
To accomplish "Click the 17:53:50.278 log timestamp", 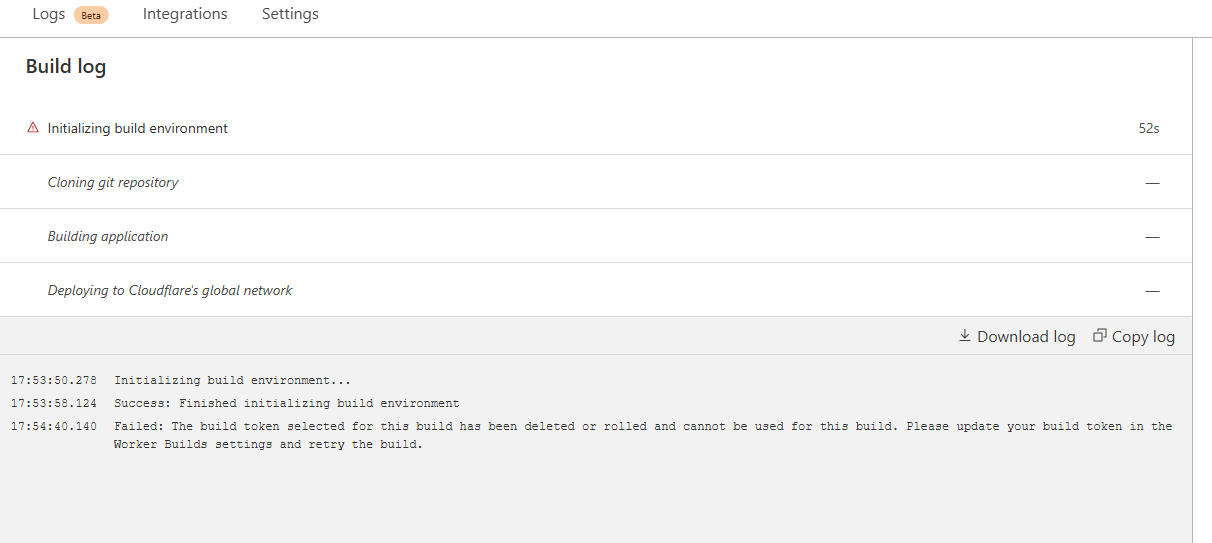I will click(x=54, y=380).
